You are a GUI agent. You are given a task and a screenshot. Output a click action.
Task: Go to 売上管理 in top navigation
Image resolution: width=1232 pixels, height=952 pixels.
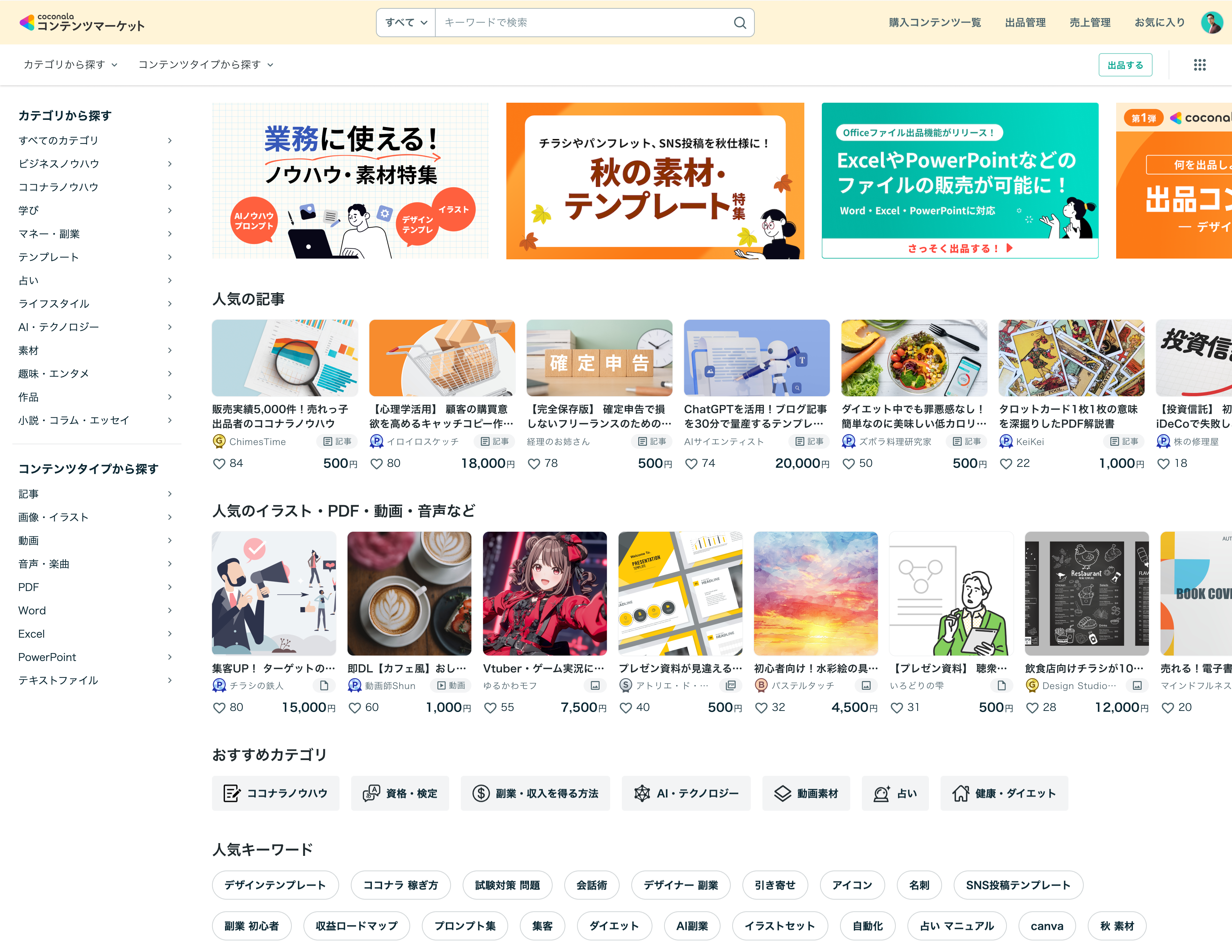pos(1090,23)
